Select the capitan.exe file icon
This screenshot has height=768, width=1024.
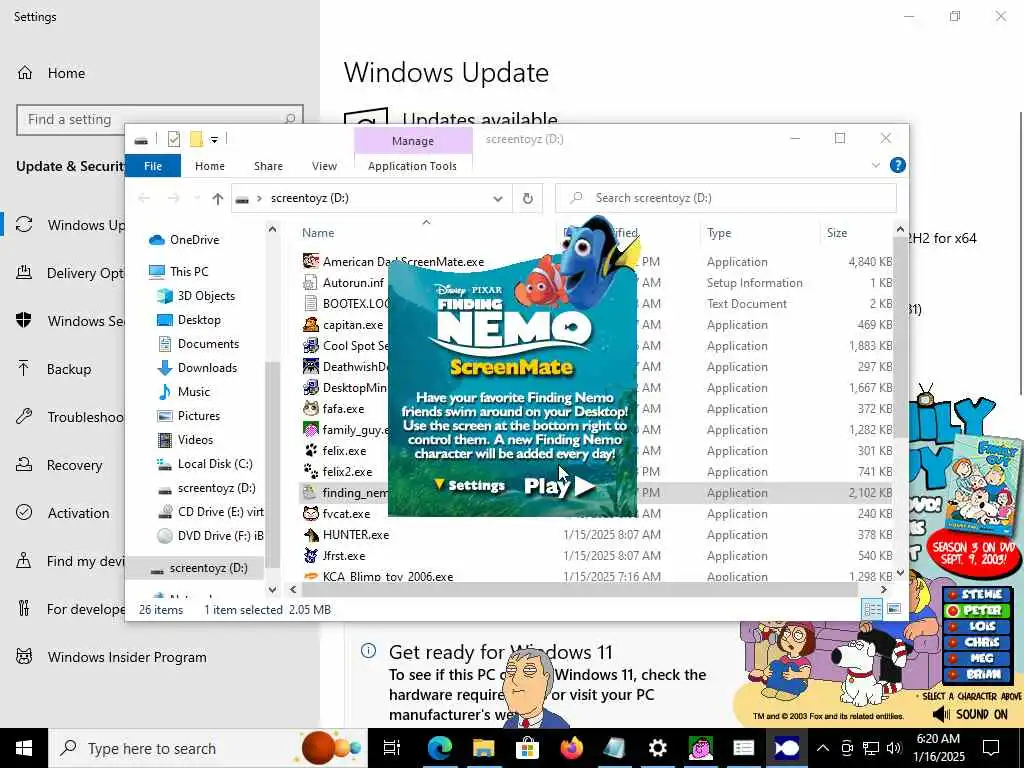pyautogui.click(x=311, y=324)
